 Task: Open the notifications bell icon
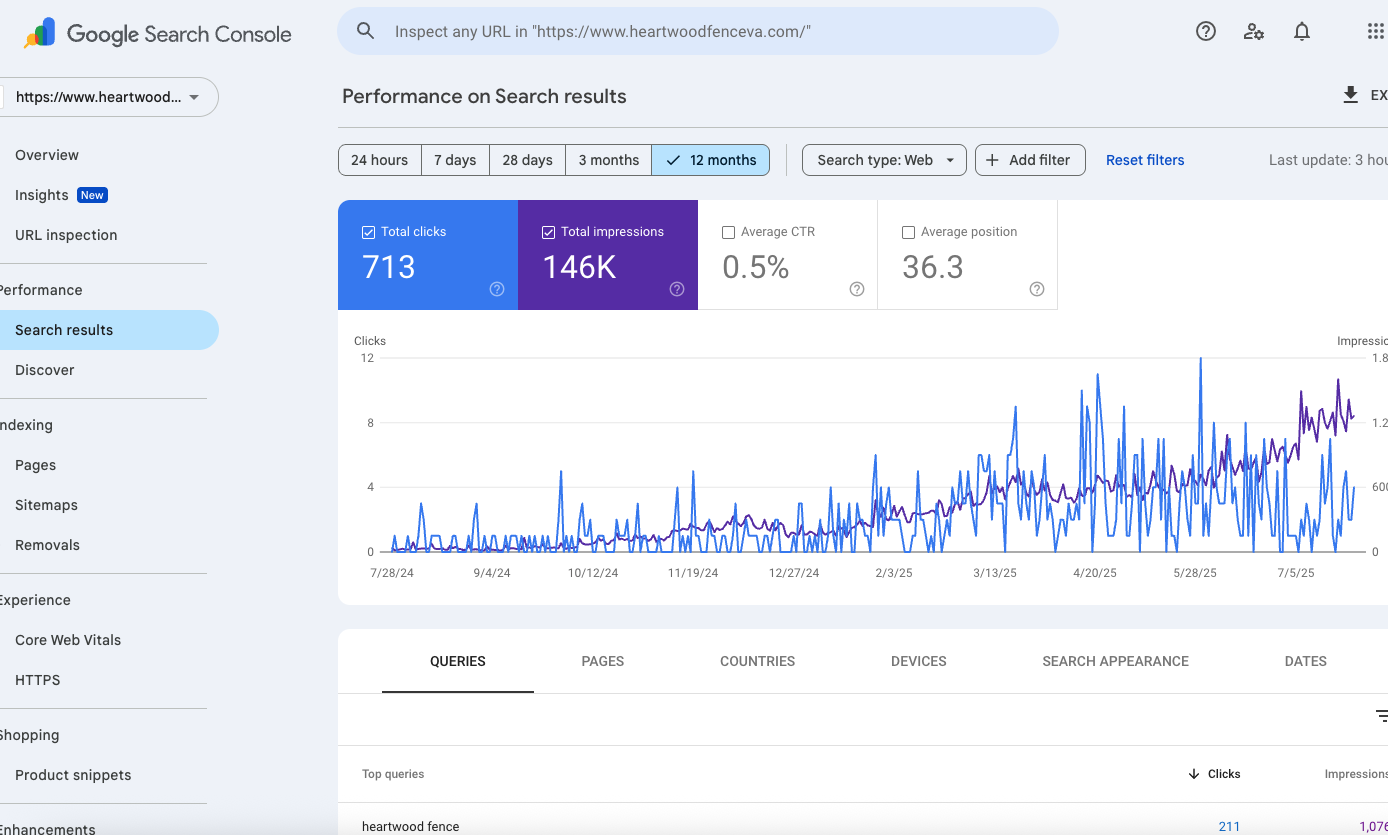(x=1302, y=31)
